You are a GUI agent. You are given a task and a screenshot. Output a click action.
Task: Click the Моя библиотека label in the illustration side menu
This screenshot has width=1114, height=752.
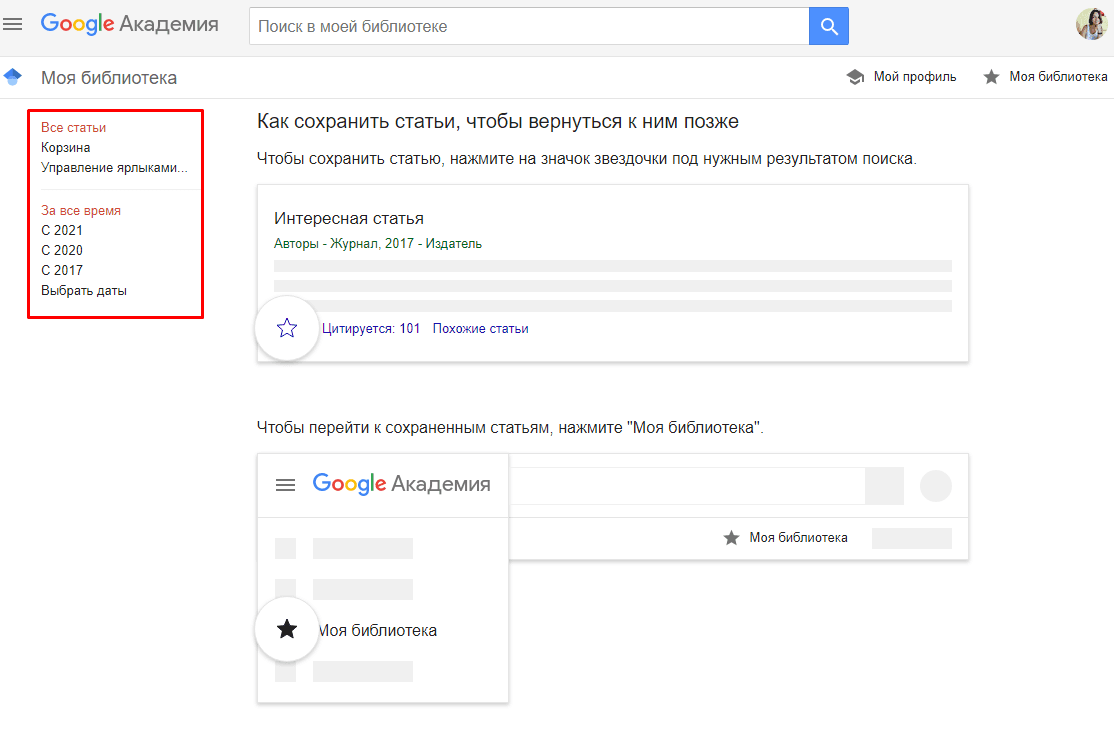click(x=377, y=630)
